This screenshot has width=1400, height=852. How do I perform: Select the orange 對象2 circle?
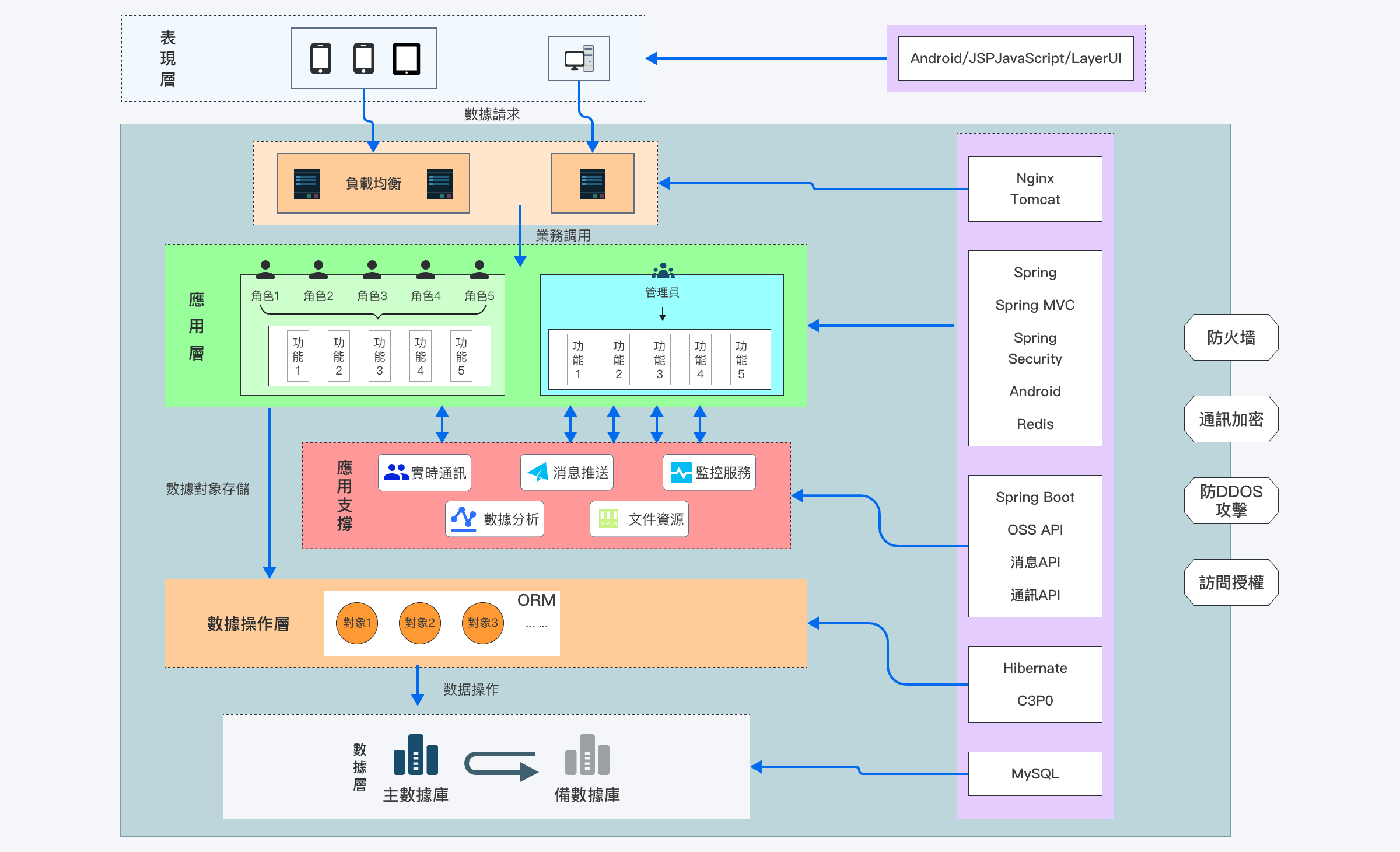420,623
